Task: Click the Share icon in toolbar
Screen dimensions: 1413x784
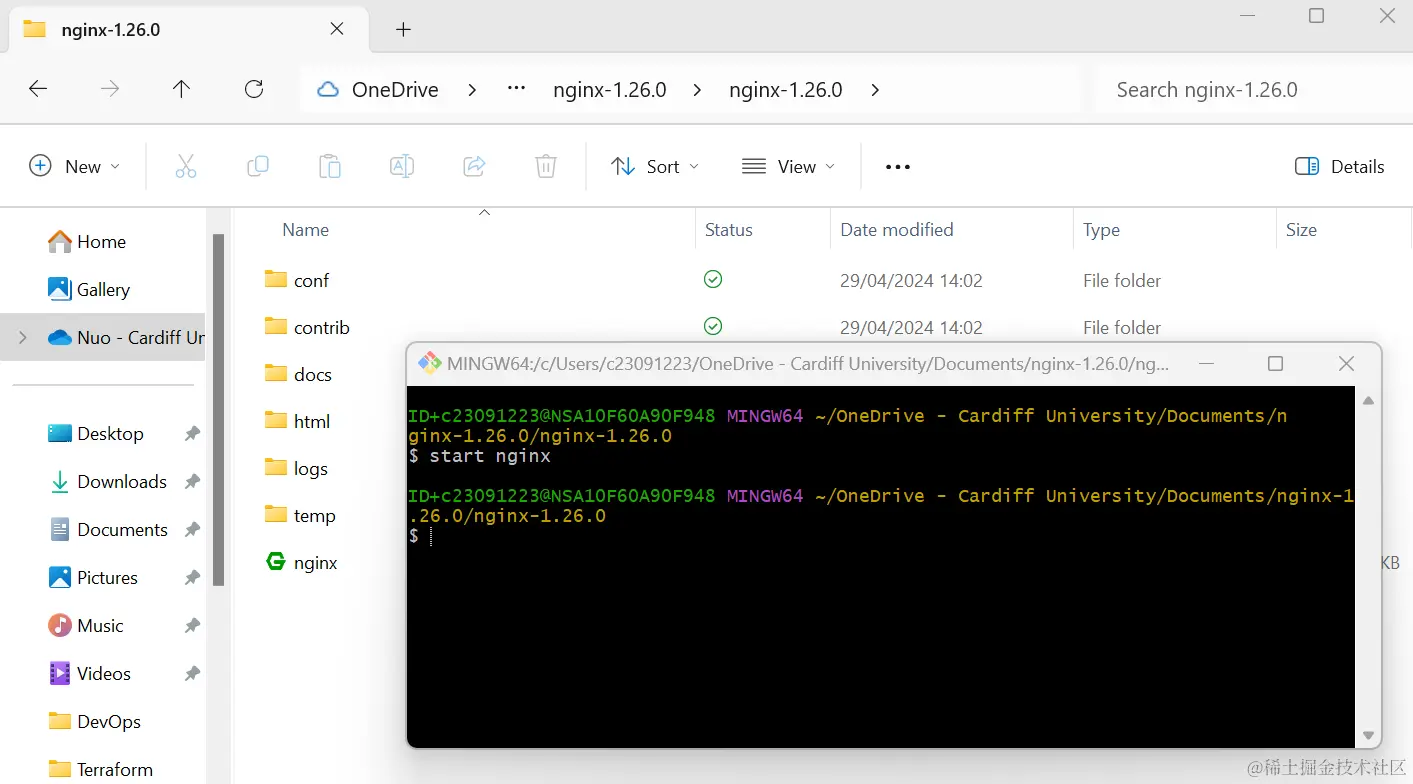Action: pos(474,166)
